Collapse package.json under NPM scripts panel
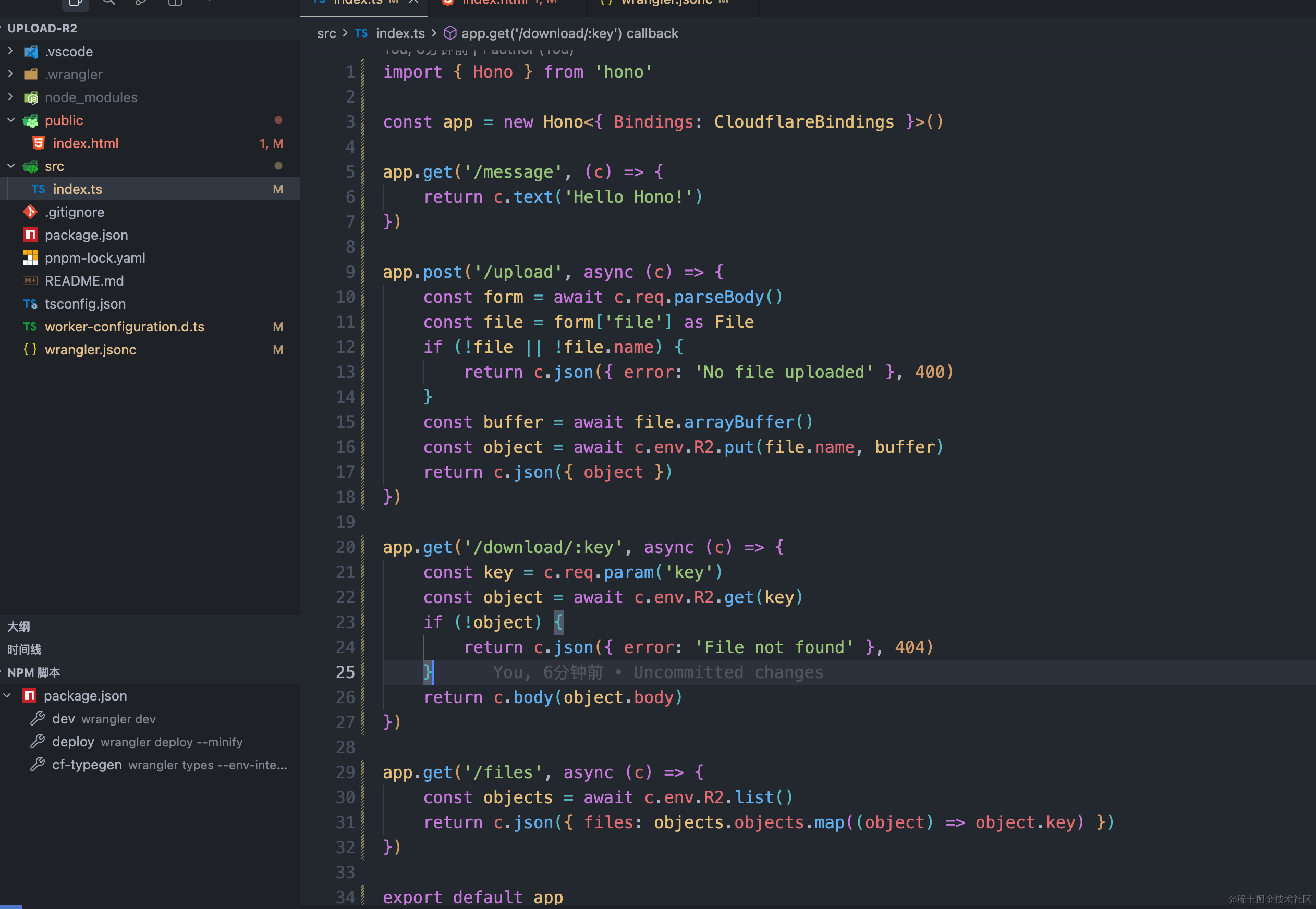 7,695
